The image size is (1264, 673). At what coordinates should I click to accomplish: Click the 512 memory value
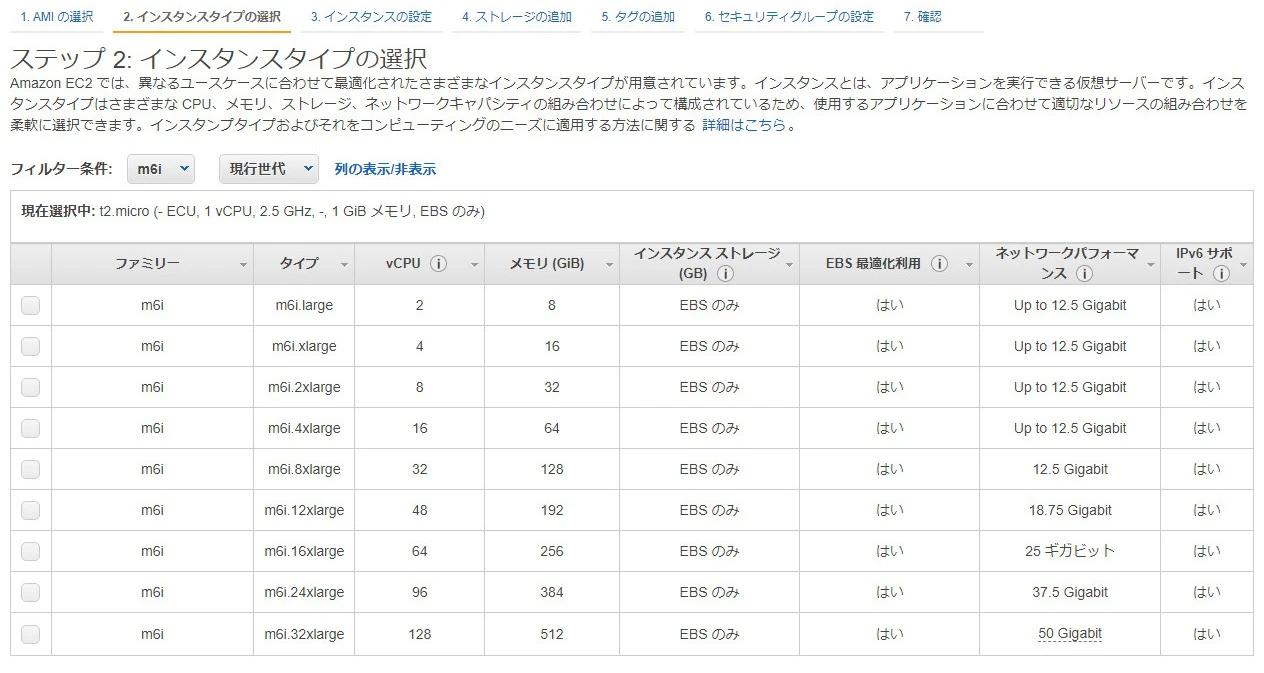click(x=552, y=633)
